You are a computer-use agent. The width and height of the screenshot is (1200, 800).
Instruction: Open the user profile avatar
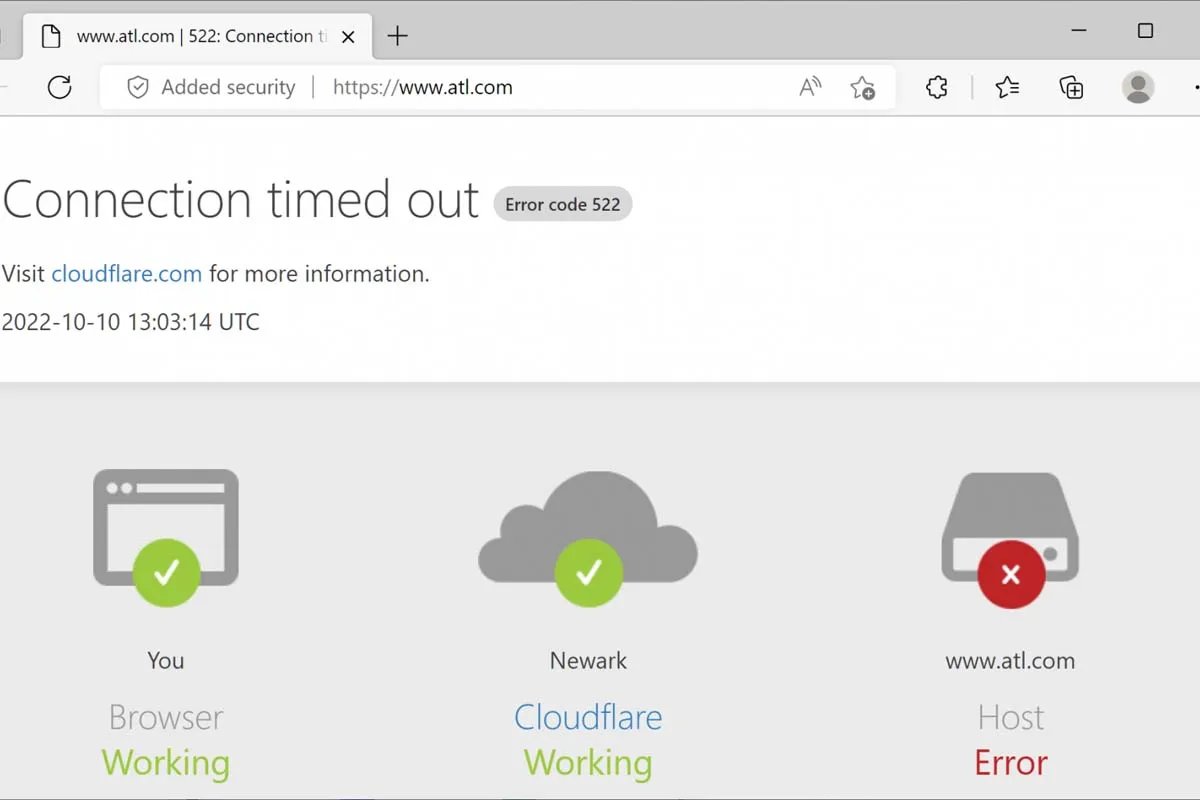[1138, 87]
